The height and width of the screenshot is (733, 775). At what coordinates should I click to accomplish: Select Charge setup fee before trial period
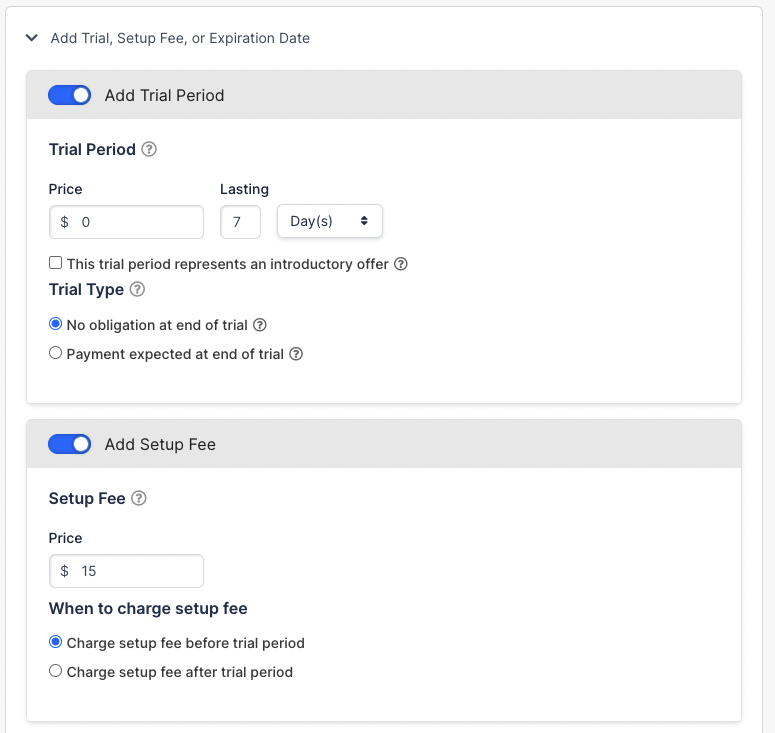[x=55, y=642]
